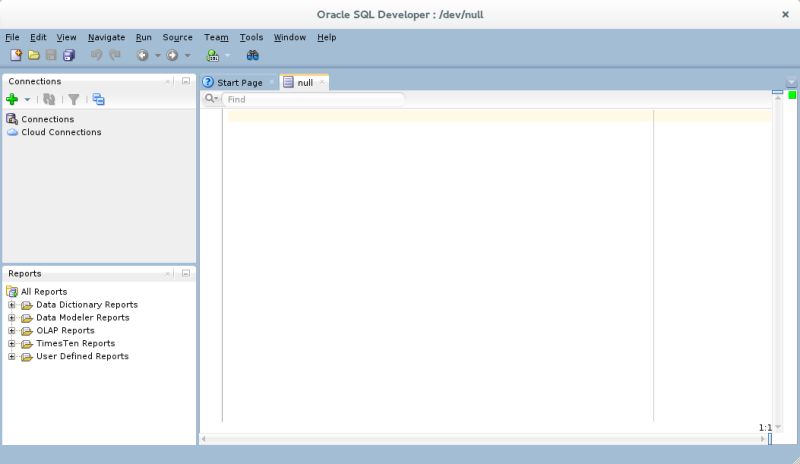Expand the Data Modeler Reports node
The image size is (800, 464).
pos(12,318)
